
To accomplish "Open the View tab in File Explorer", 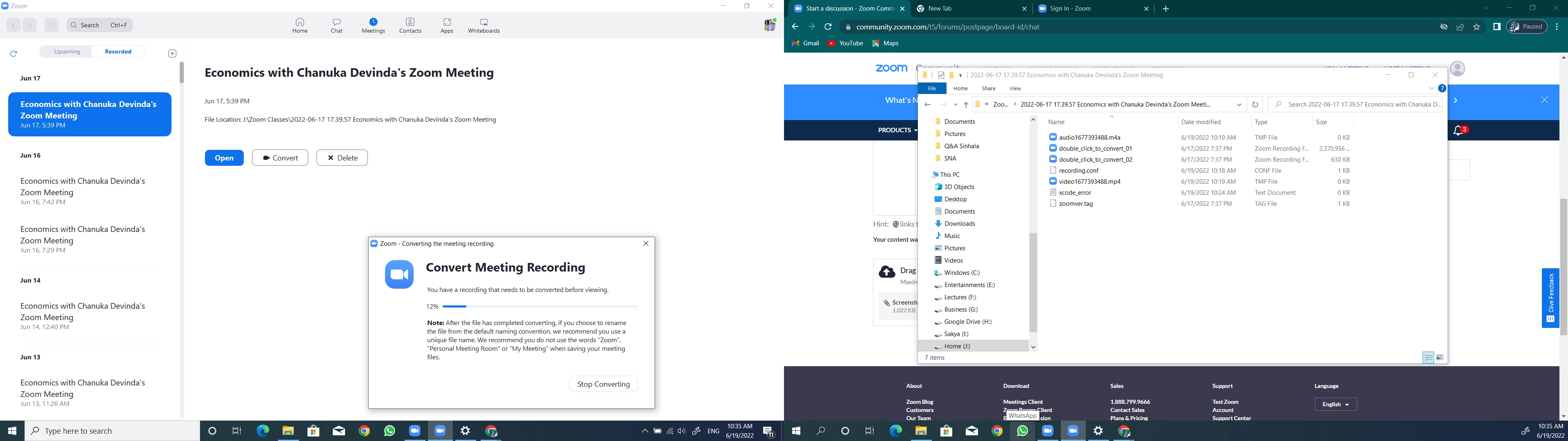I will [1015, 88].
